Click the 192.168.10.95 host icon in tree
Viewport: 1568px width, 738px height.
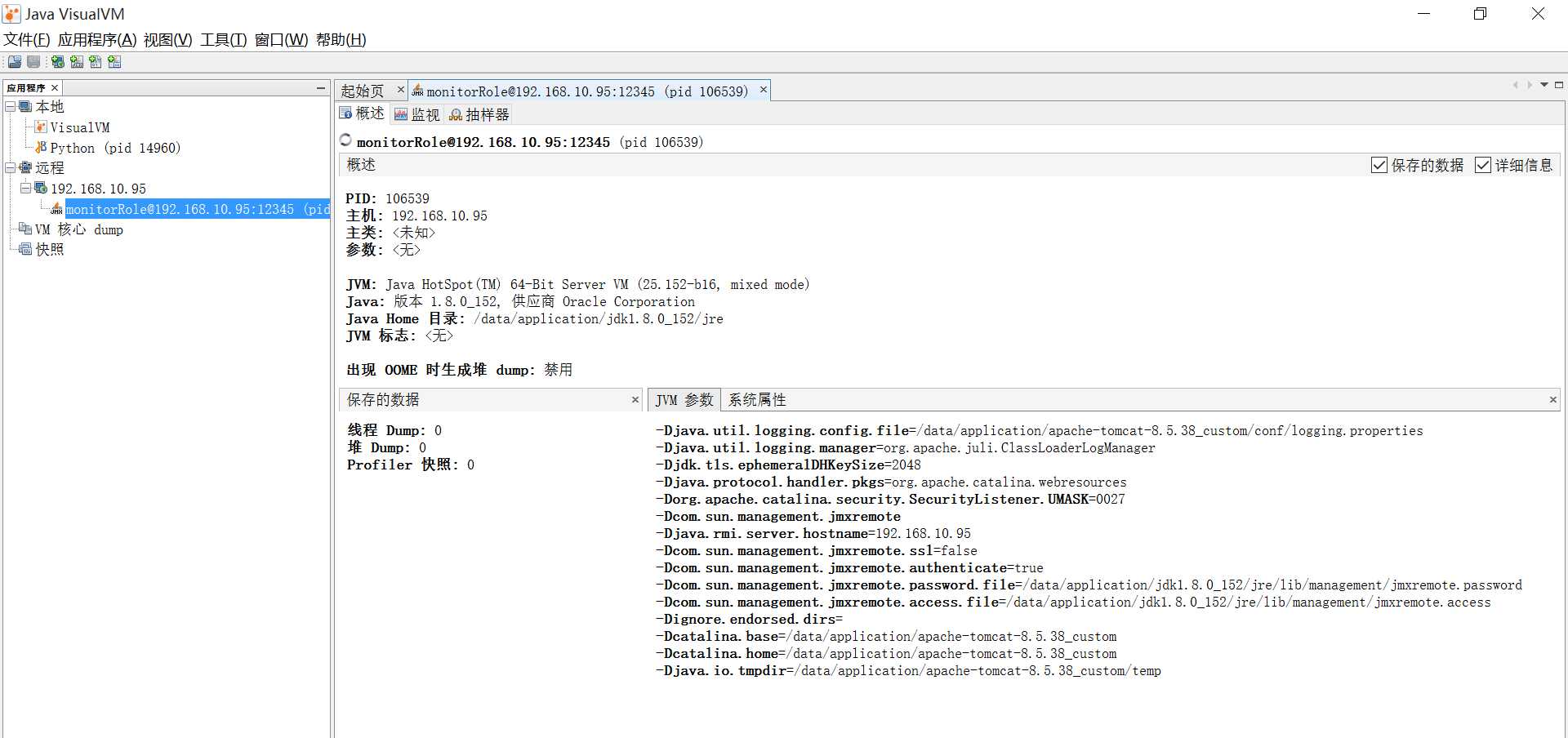pyautogui.click(x=41, y=188)
